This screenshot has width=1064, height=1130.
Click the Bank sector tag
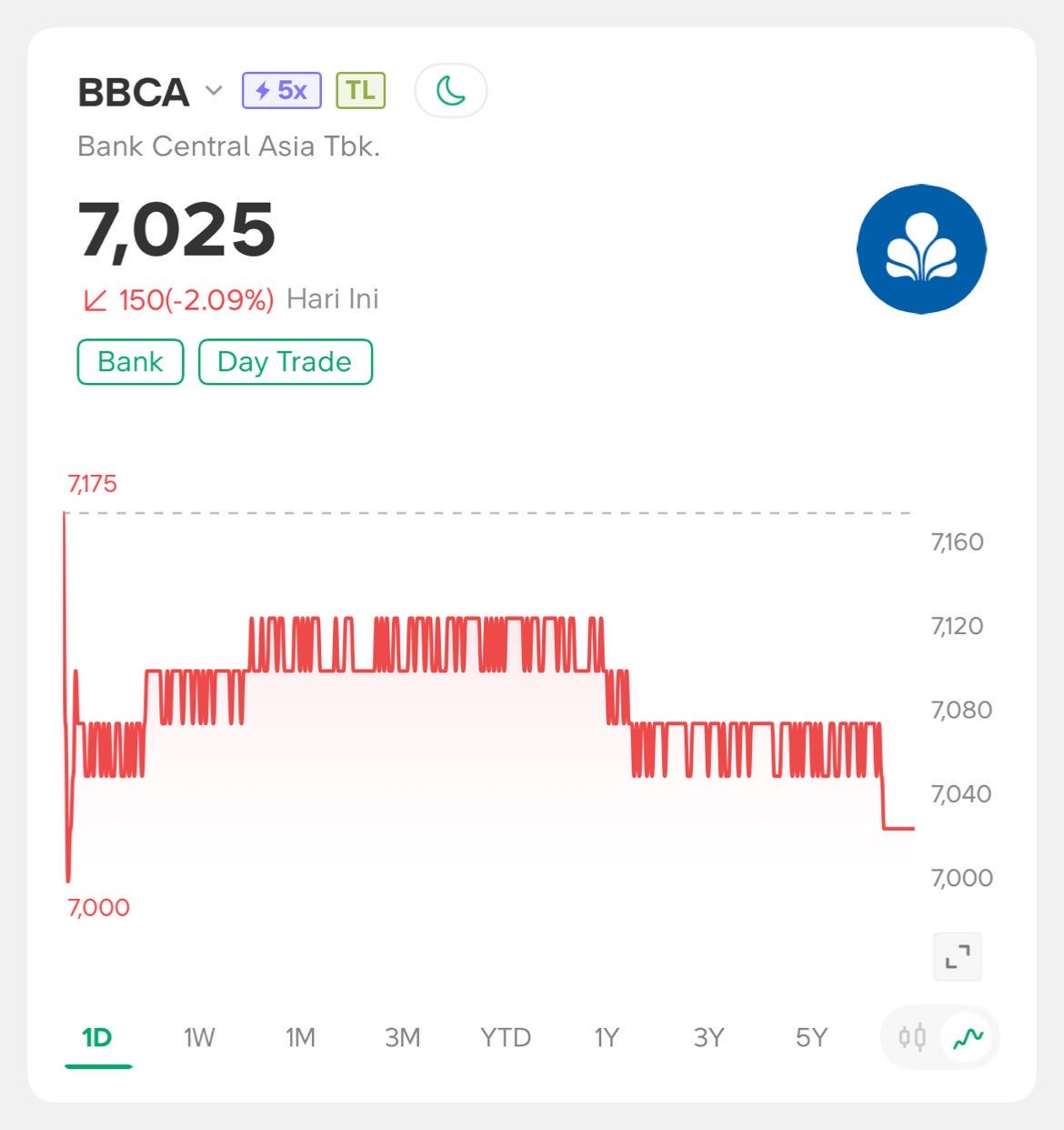point(130,362)
